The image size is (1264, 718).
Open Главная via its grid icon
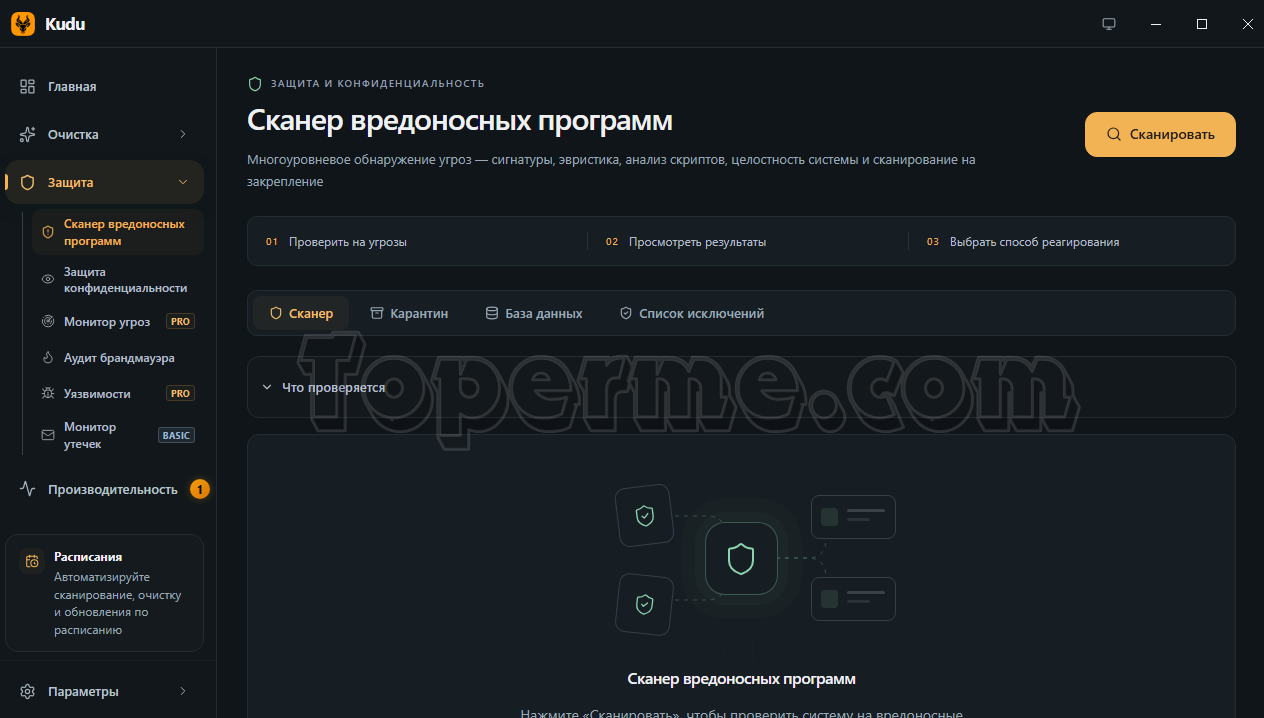pyautogui.click(x=28, y=86)
